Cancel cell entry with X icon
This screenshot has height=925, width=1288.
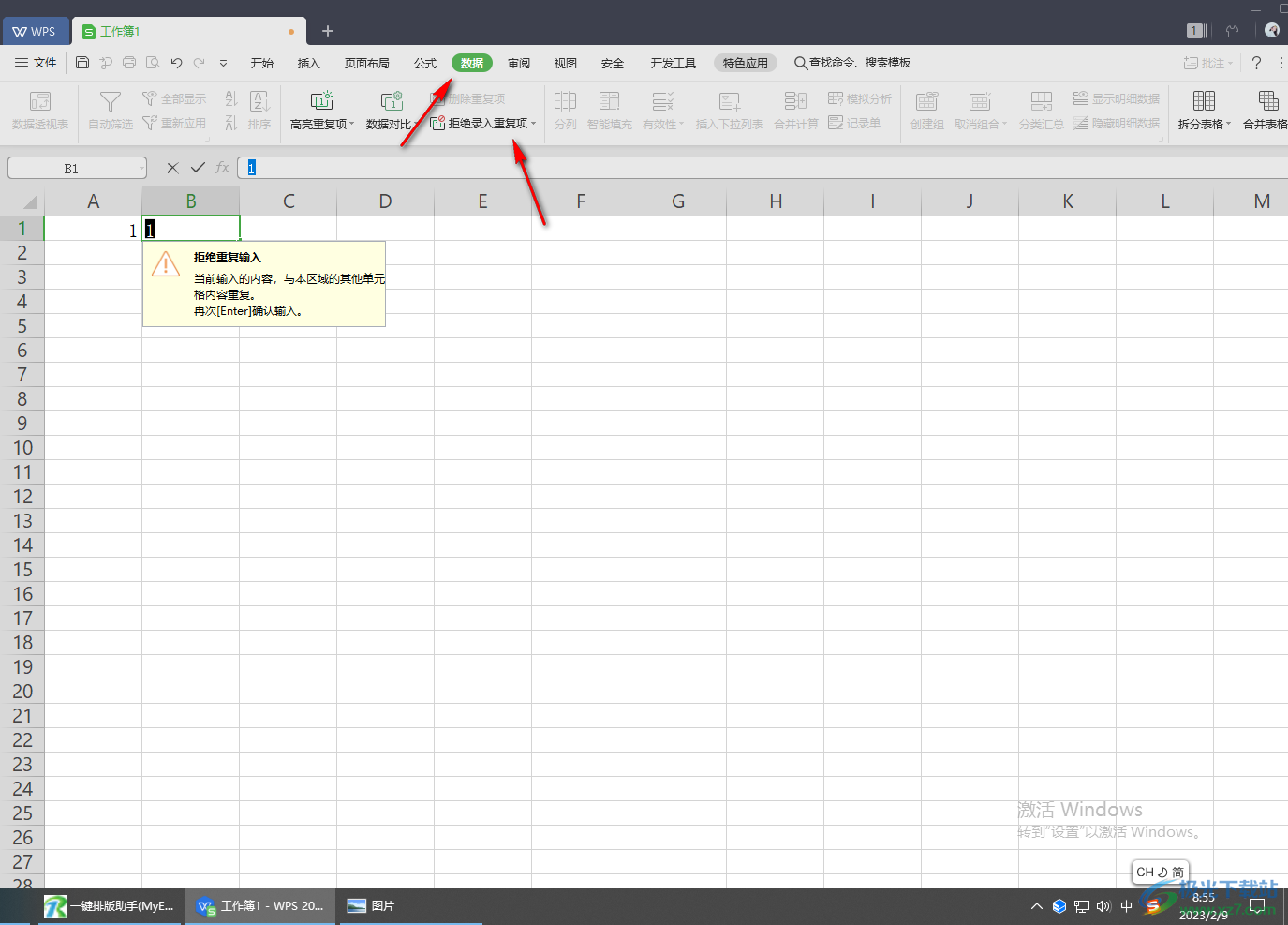172,168
